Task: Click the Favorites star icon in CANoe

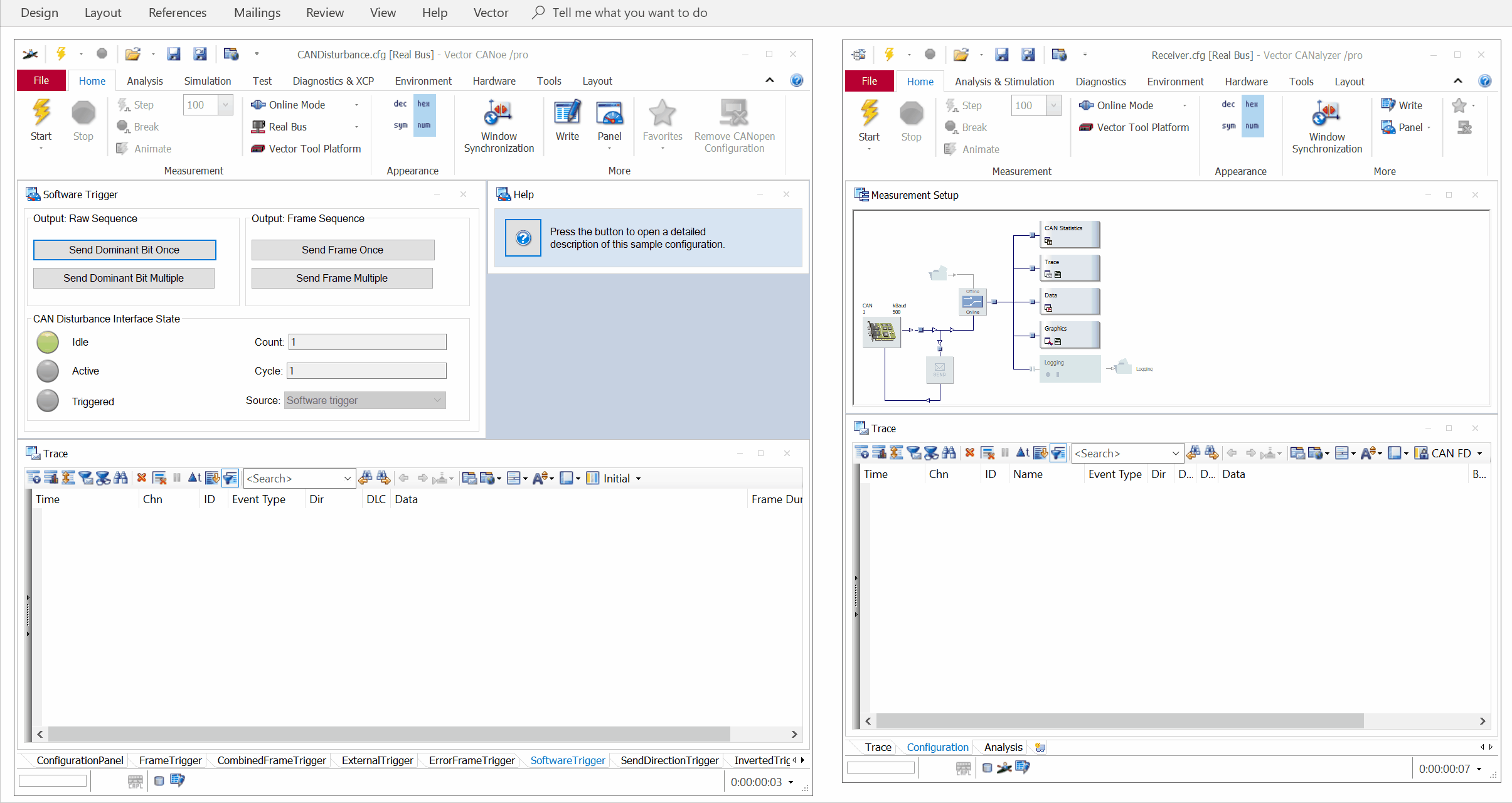Action: pos(662,114)
